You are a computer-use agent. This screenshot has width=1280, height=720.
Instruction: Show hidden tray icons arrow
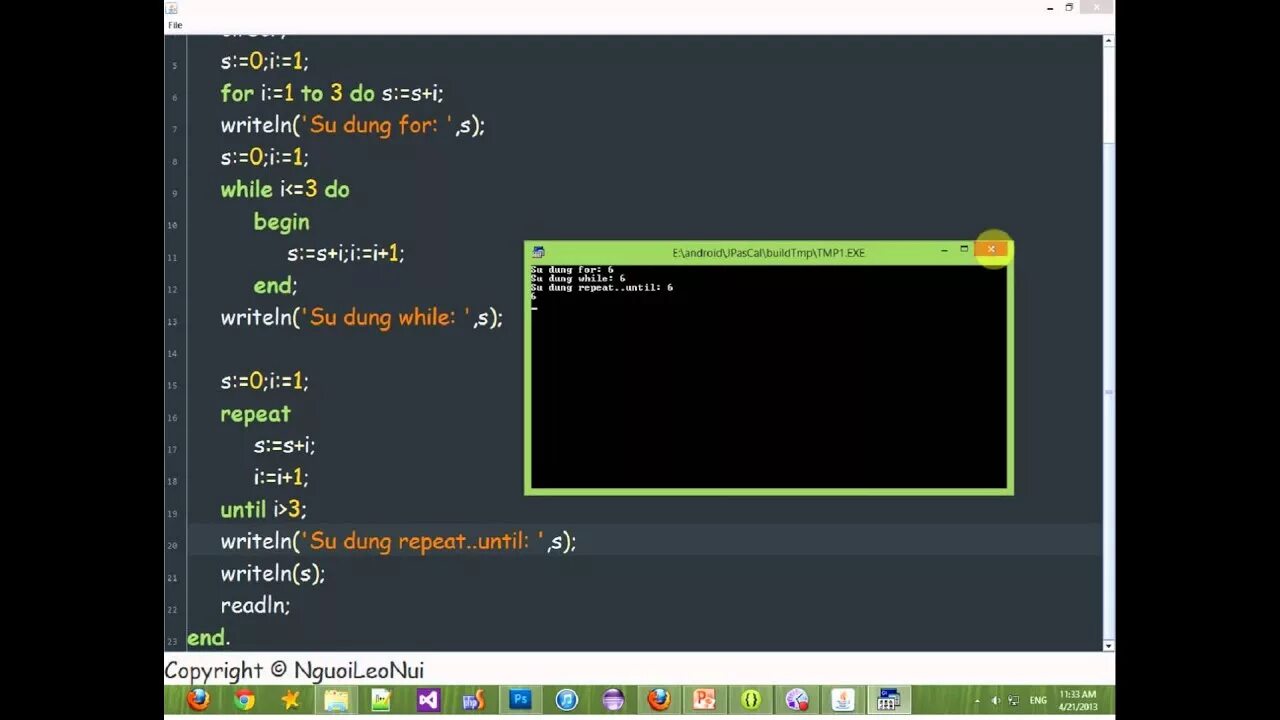coord(975,700)
